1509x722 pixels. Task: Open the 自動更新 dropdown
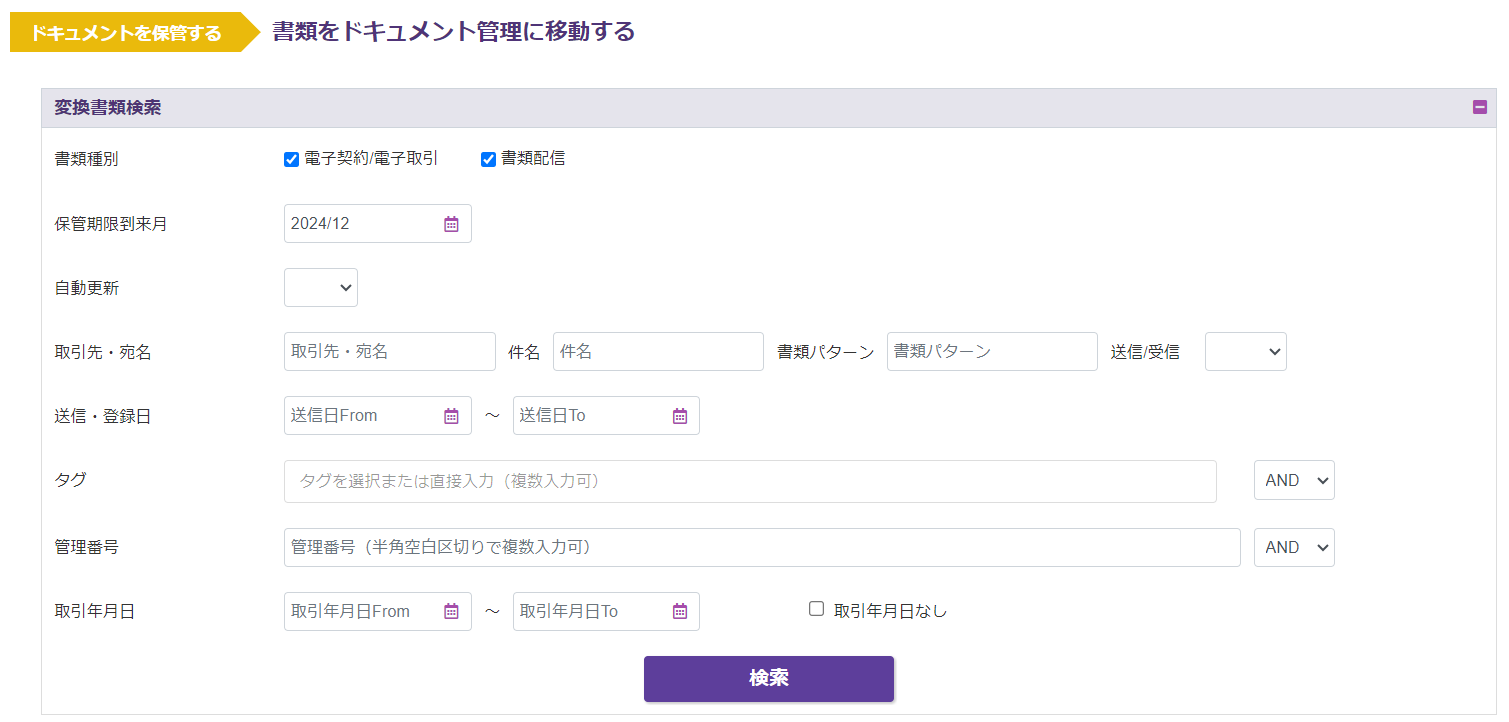tap(321, 287)
